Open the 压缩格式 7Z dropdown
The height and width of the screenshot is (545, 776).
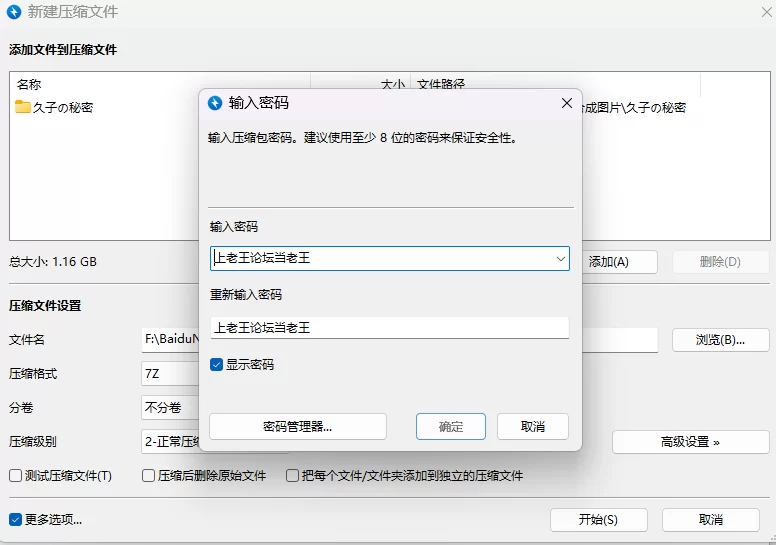pos(170,373)
